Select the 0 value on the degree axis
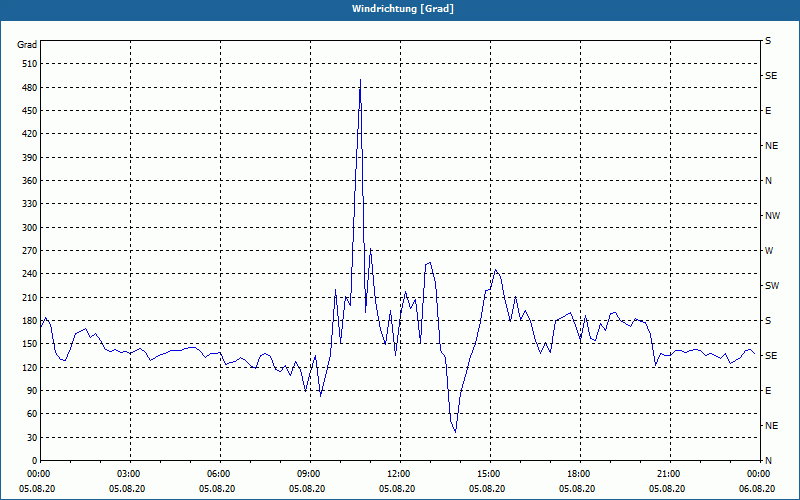Screen dimensions: 800x500 [x=35, y=460]
